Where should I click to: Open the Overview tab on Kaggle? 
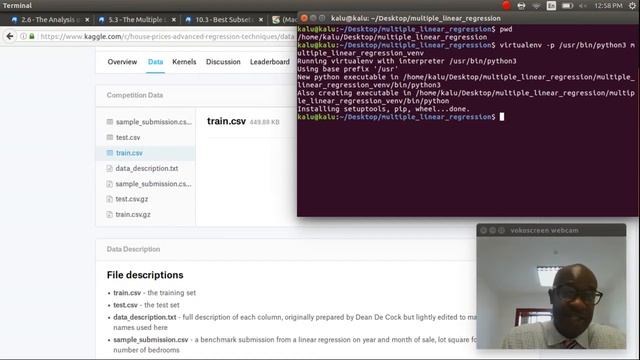(x=122, y=62)
